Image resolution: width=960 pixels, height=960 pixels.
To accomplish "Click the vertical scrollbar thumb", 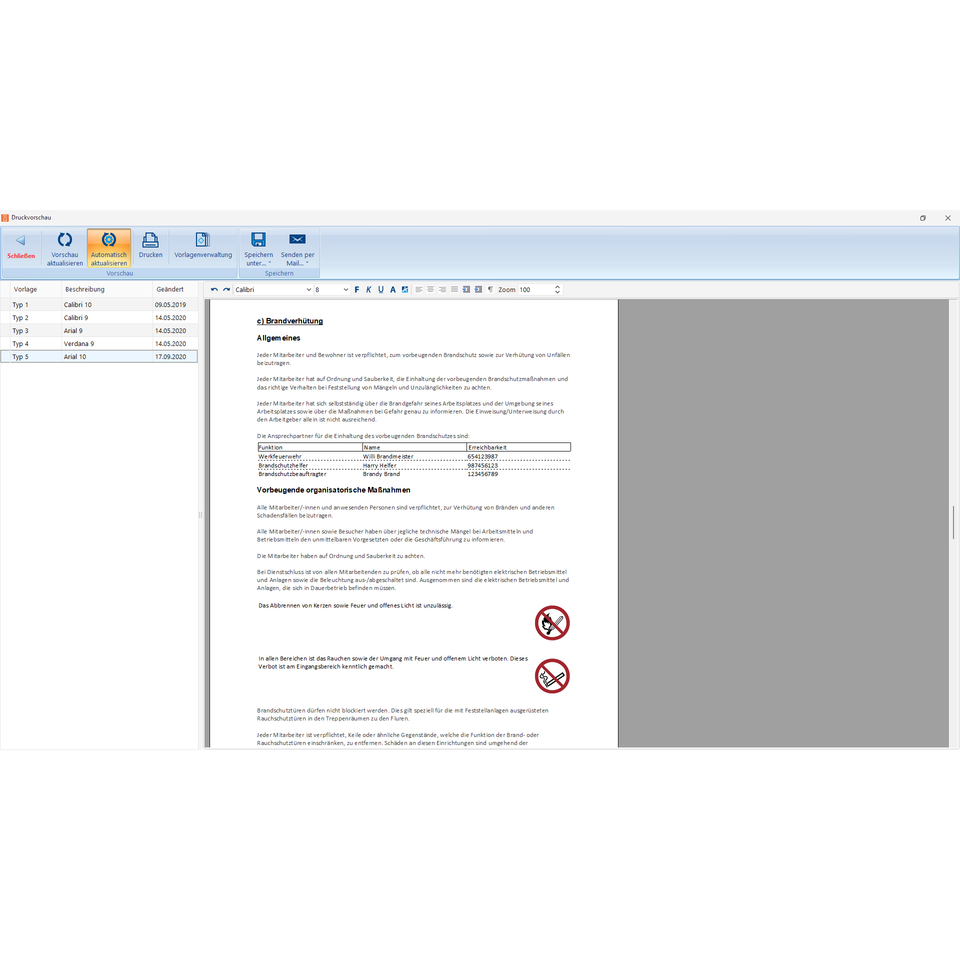I will [953, 523].
